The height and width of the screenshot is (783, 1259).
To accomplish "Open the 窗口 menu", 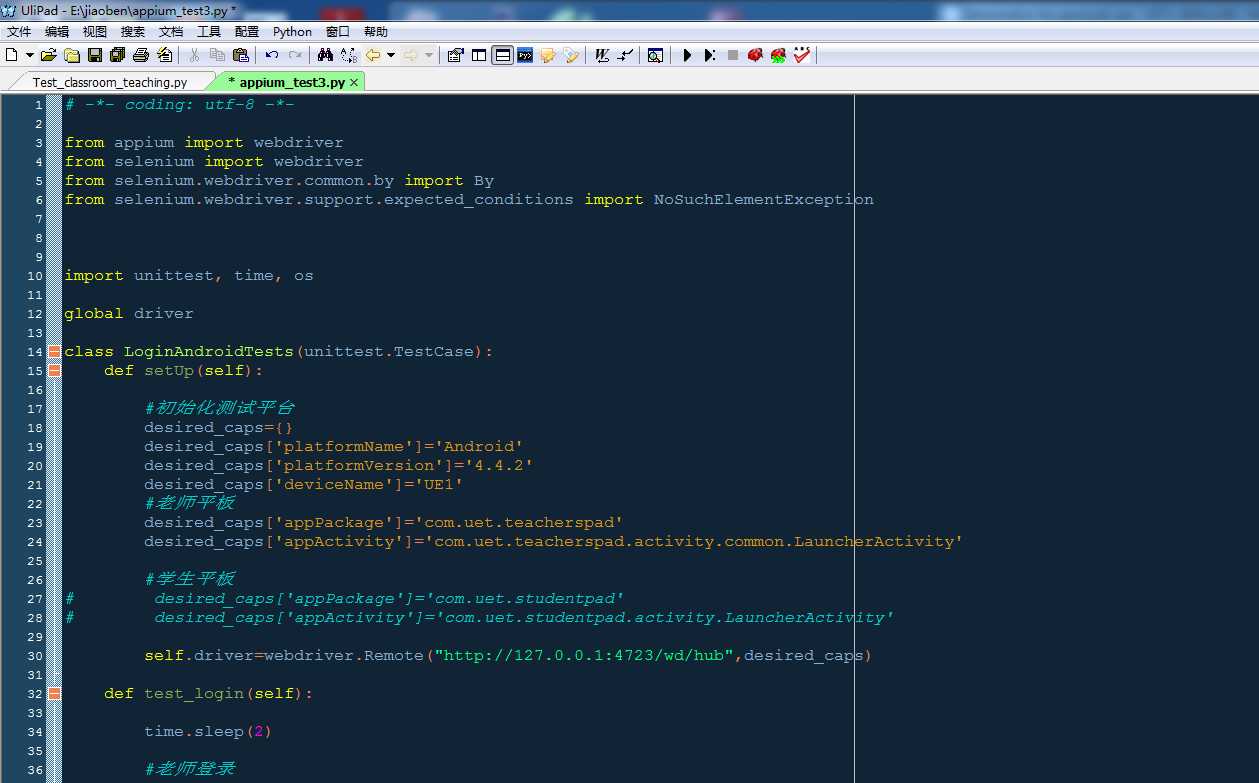I will 338,32.
